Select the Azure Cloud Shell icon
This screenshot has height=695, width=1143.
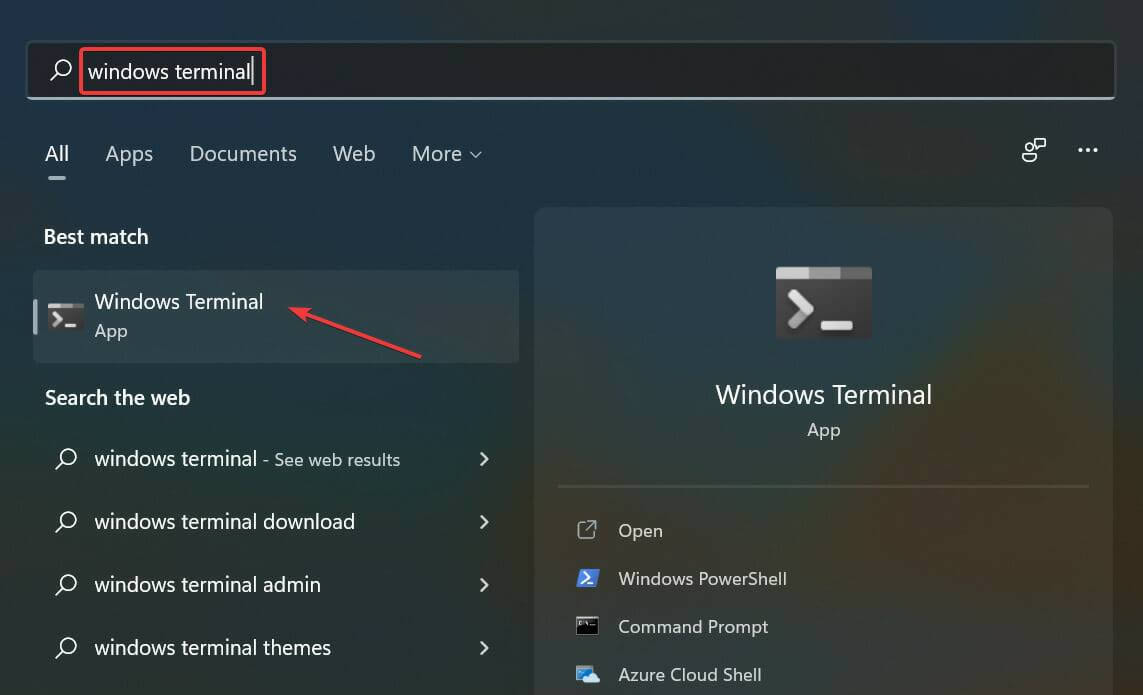click(x=589, y=674)
